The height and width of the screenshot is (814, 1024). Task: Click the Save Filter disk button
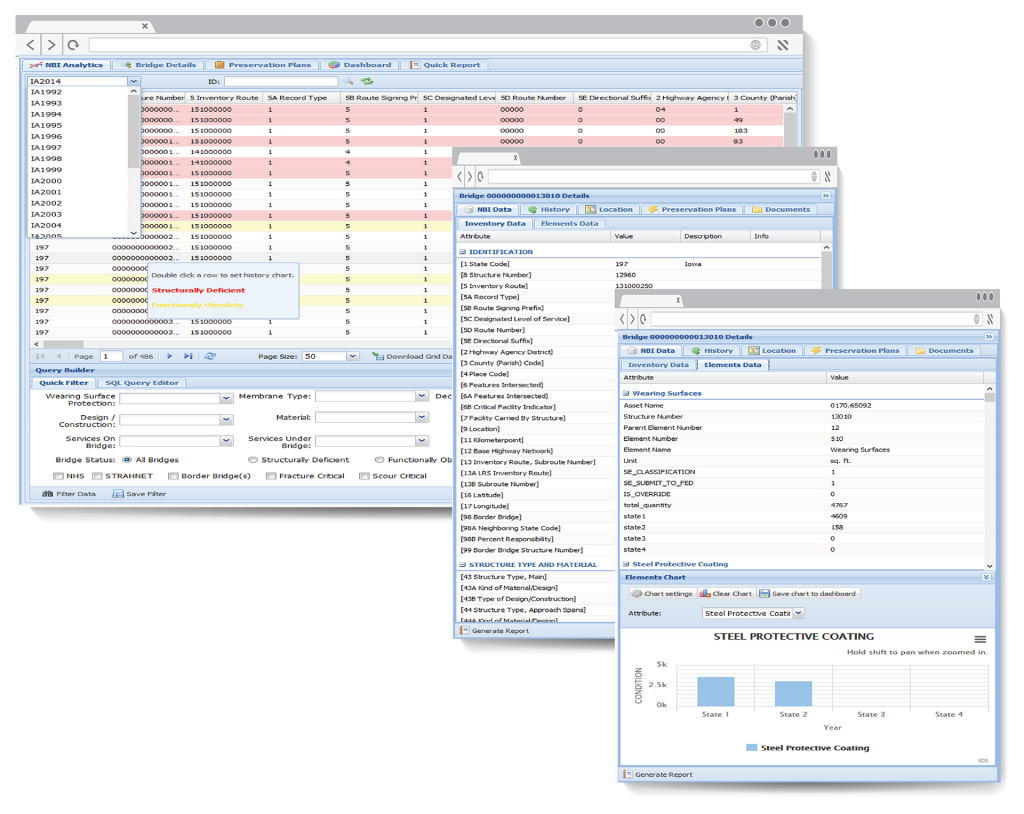139,494
